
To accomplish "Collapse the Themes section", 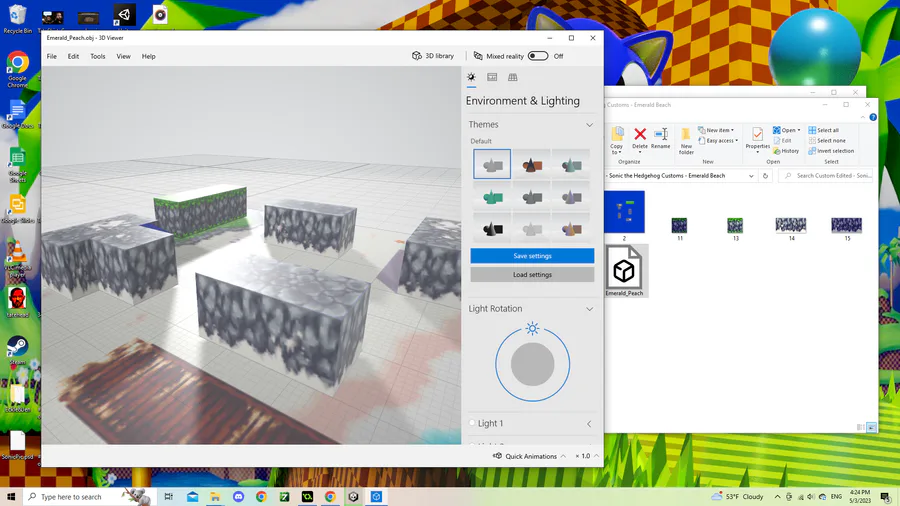I will 589,124.
